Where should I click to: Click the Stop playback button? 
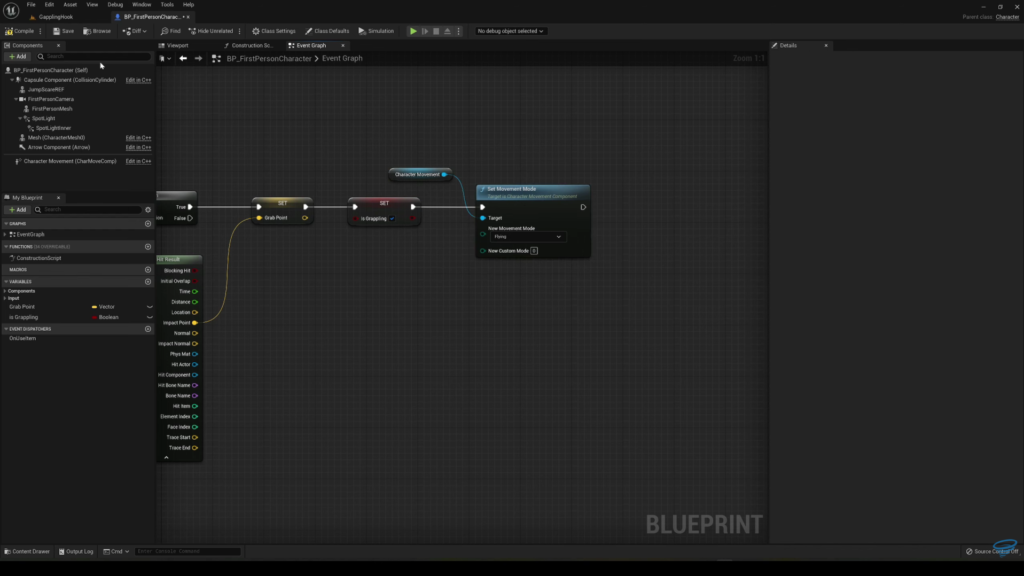[x=436, y=31]
